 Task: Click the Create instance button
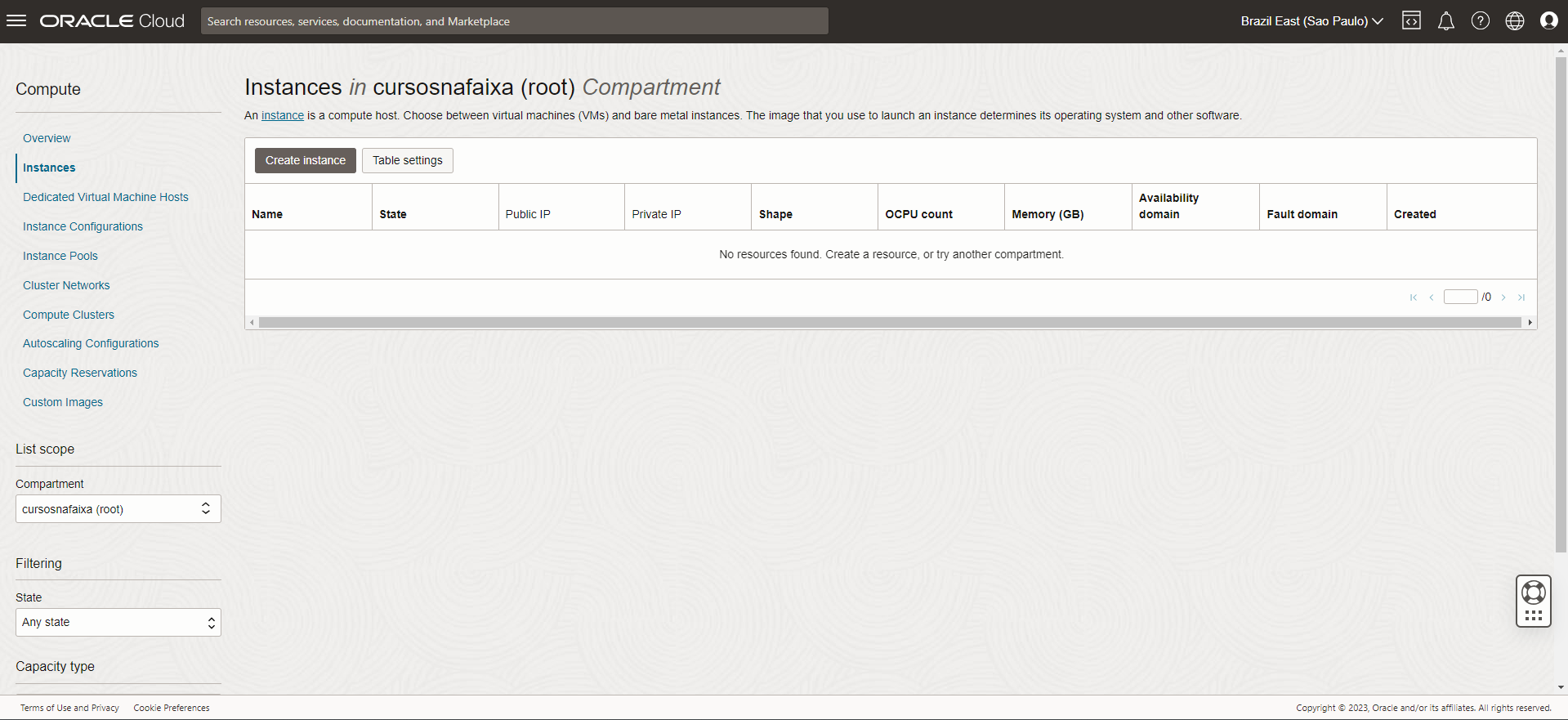[x=306, y=161]
